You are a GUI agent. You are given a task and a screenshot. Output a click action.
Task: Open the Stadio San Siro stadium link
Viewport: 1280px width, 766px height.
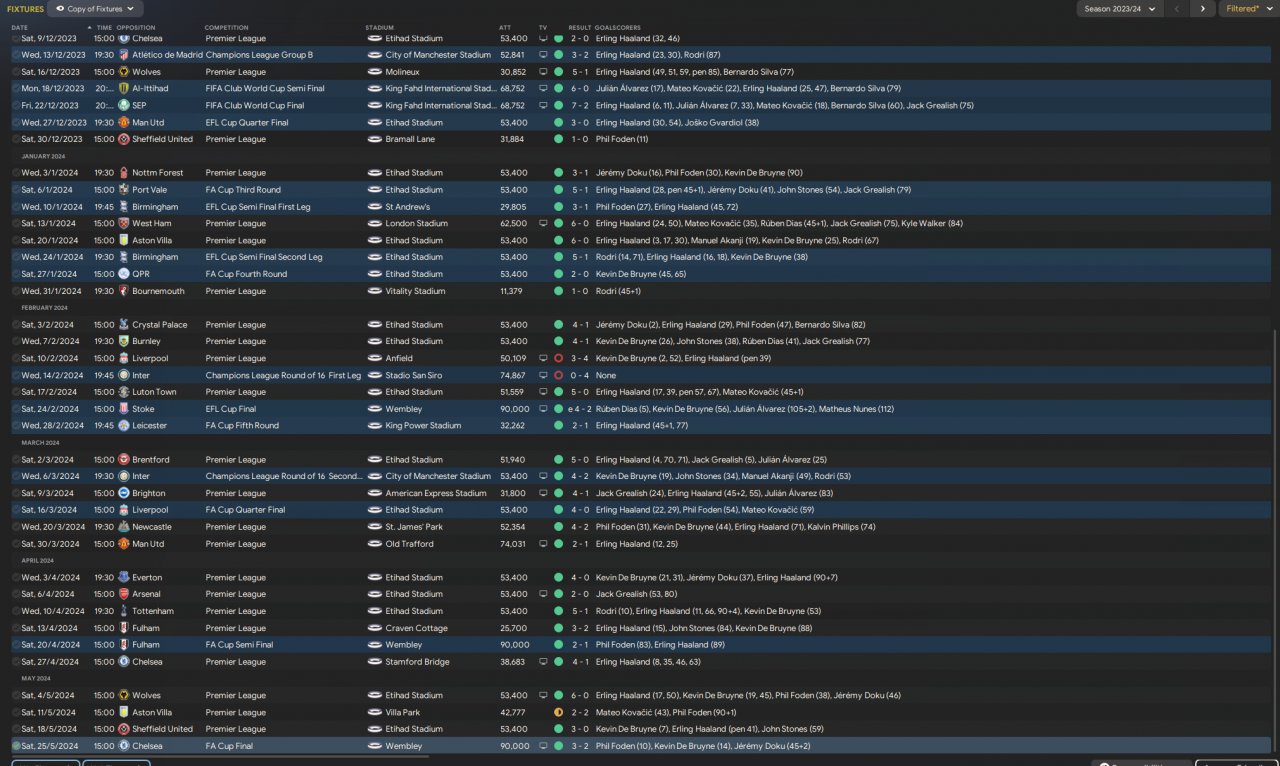coord(414,375)
